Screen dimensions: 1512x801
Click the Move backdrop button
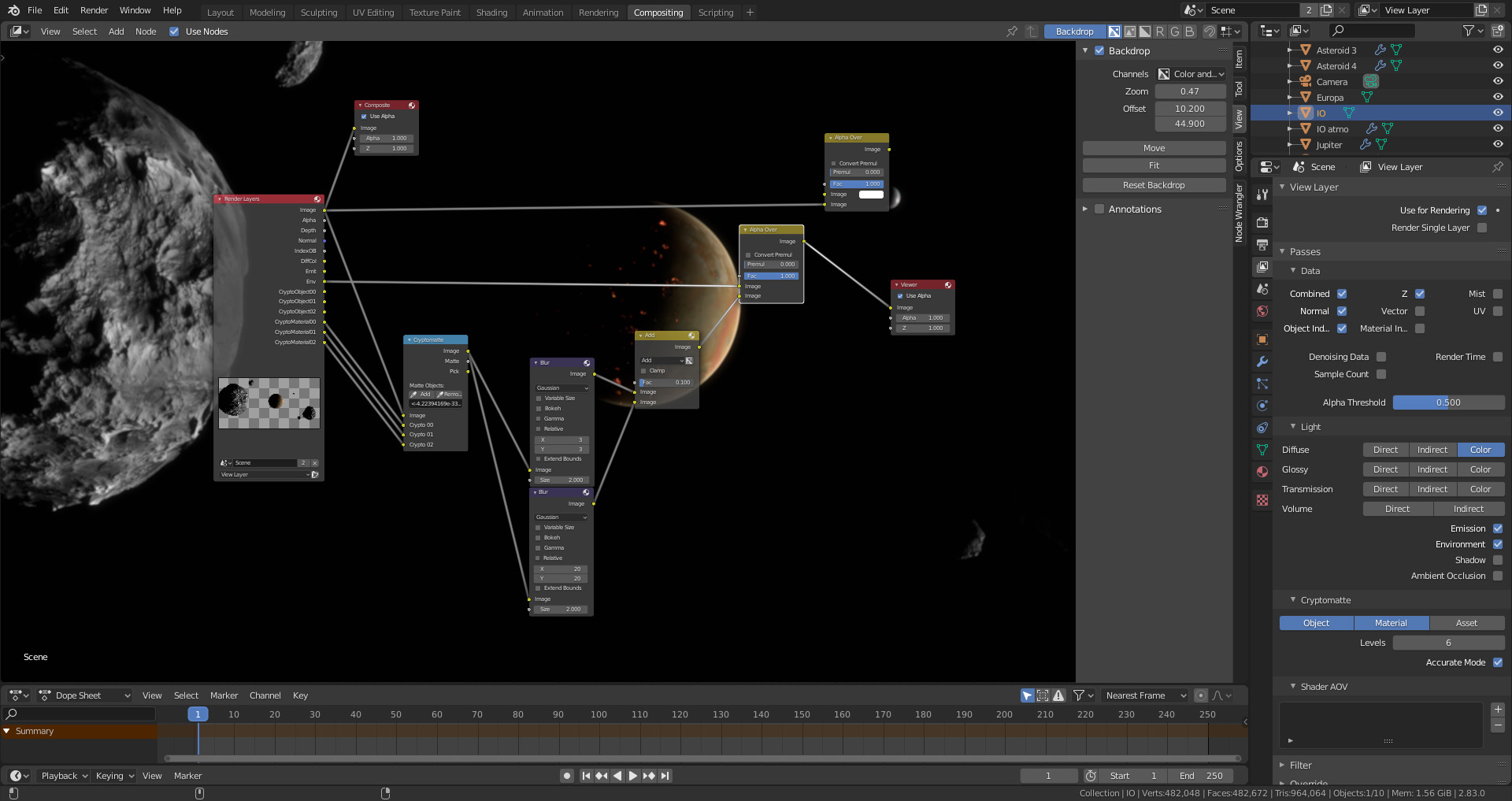click(1154, 148)
